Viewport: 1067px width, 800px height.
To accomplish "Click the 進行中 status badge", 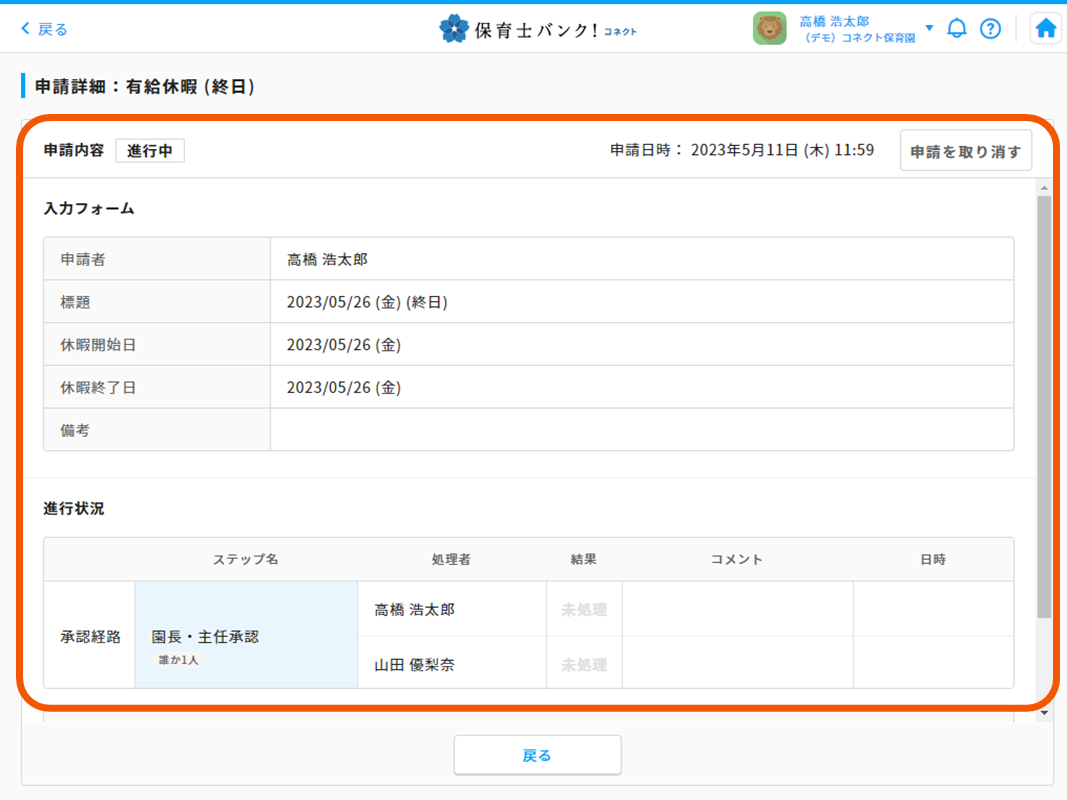I will pos(150,151).
